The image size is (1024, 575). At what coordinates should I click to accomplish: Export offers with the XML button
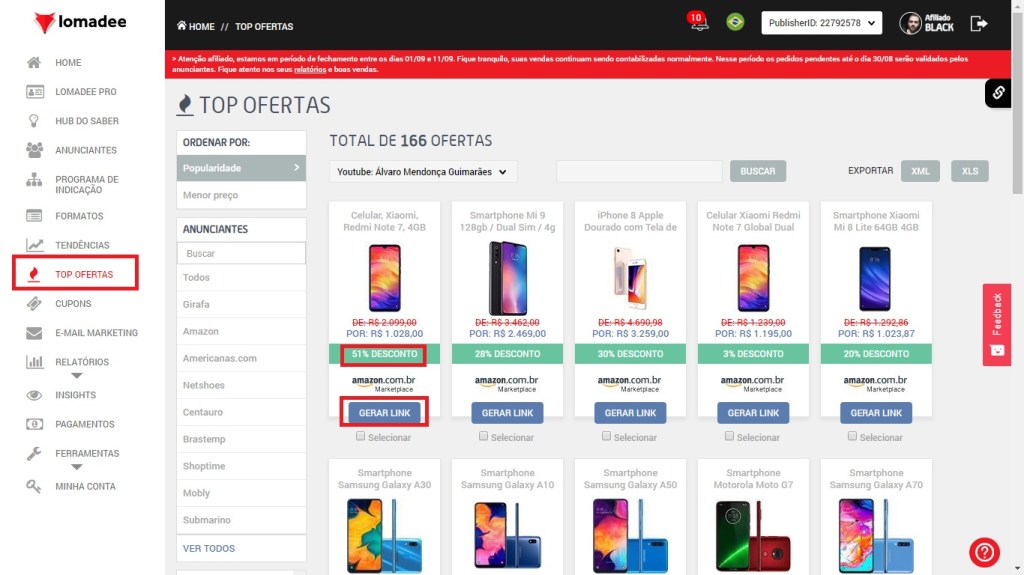[920, 171]
